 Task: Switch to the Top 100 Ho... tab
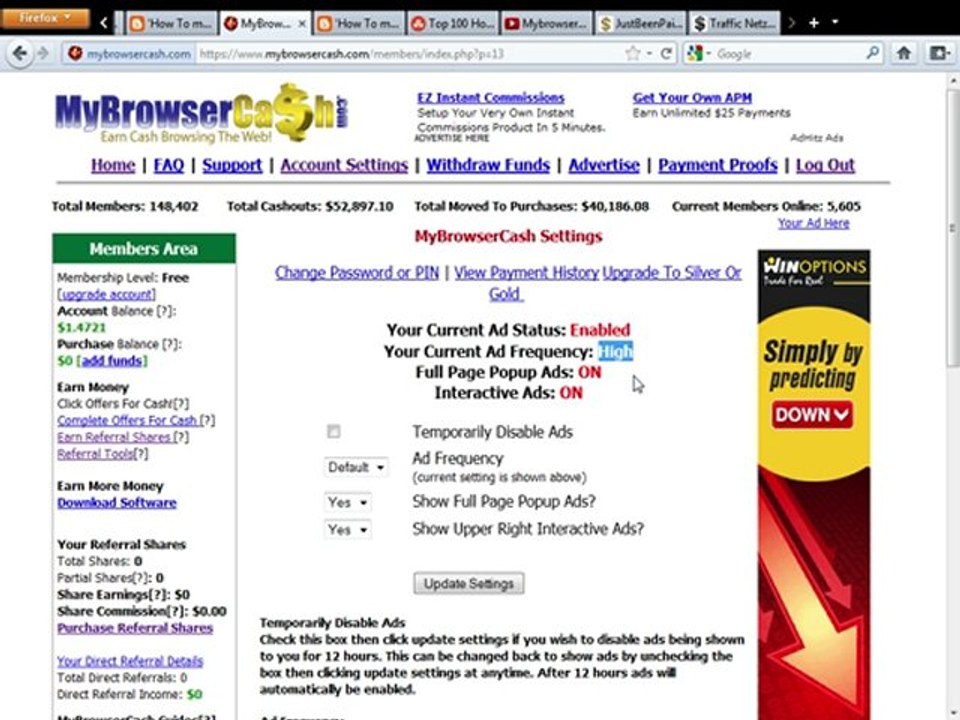pyautogui.click(x=453, y=24)
